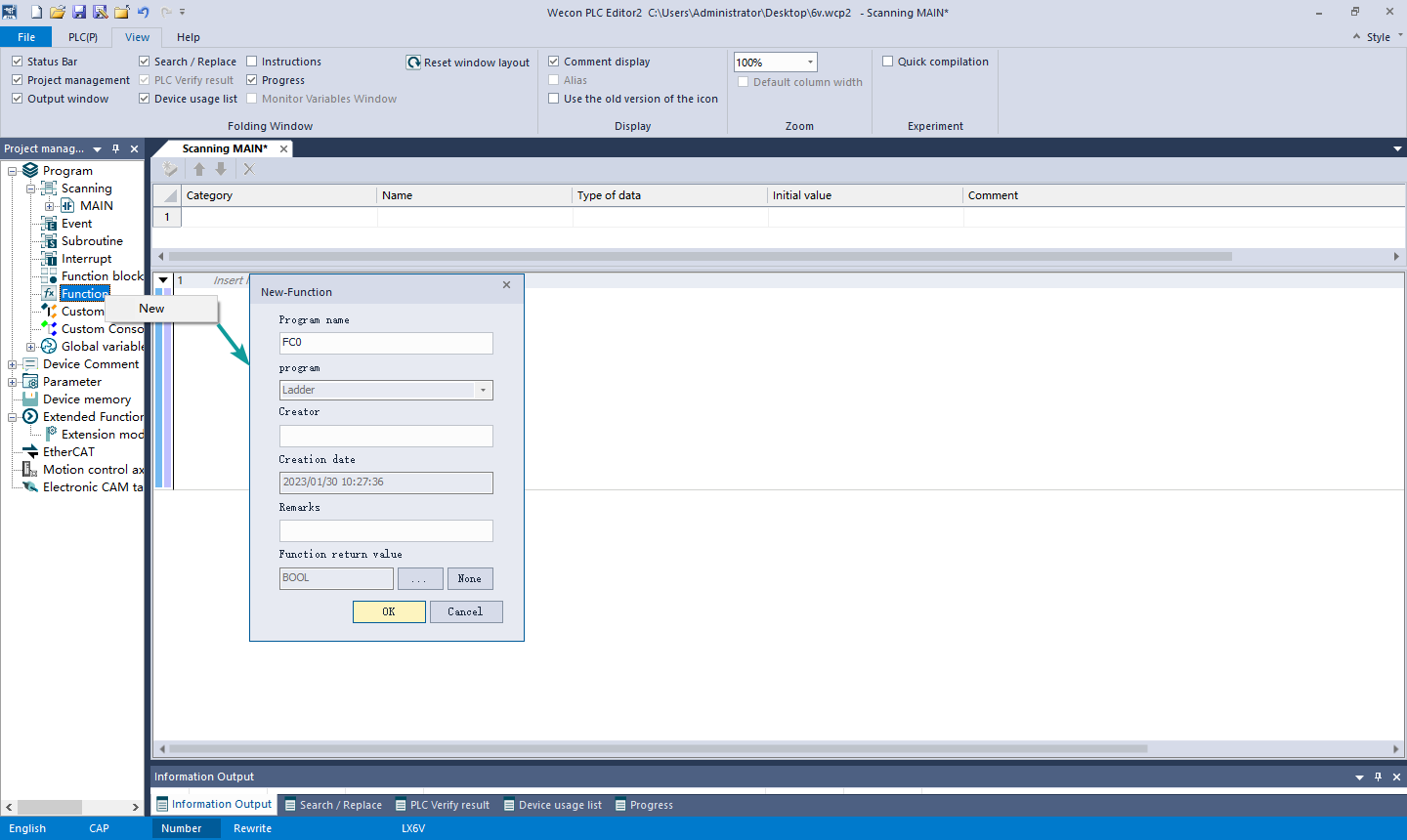Open the 100% zoom dropdown
Viewport: 1407px width, 840px height.
point(810,63)
